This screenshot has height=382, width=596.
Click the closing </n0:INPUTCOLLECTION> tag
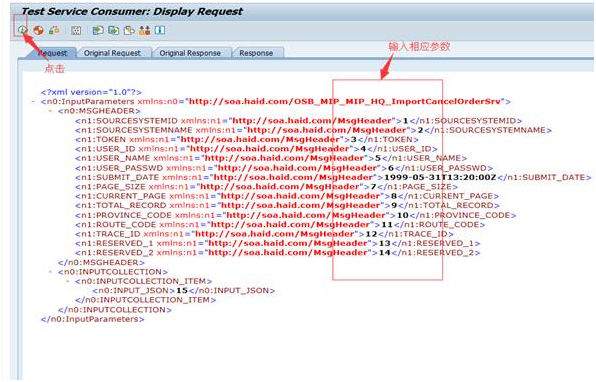[115, 309]
